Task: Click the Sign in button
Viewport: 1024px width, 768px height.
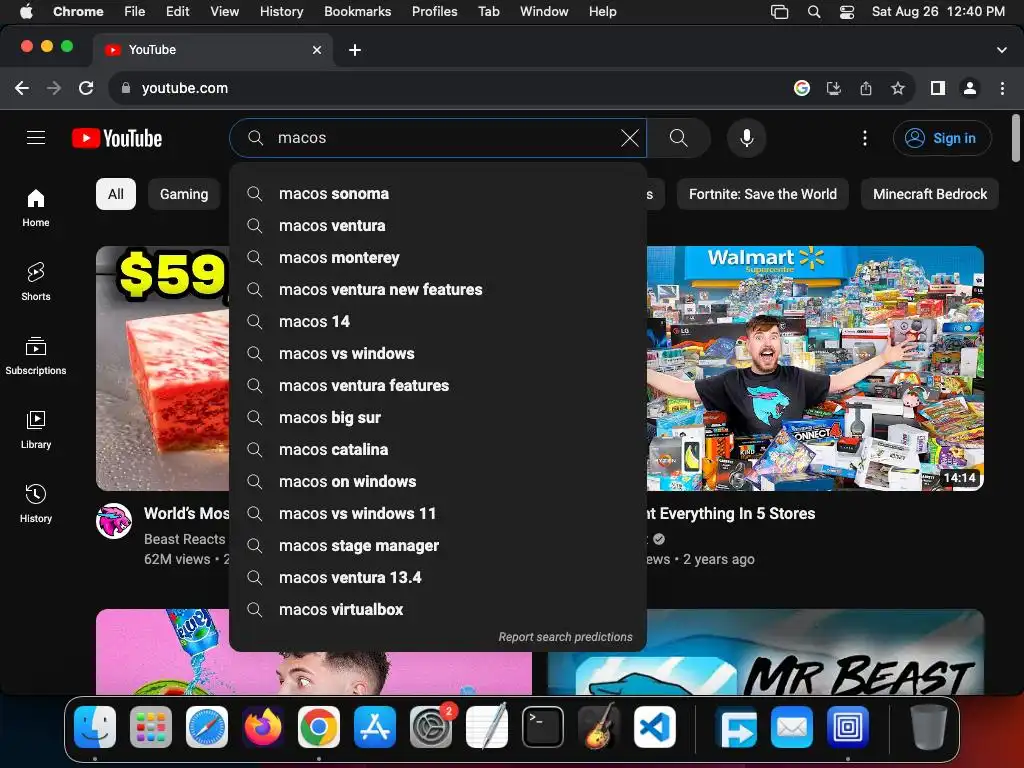Action: 942,138
